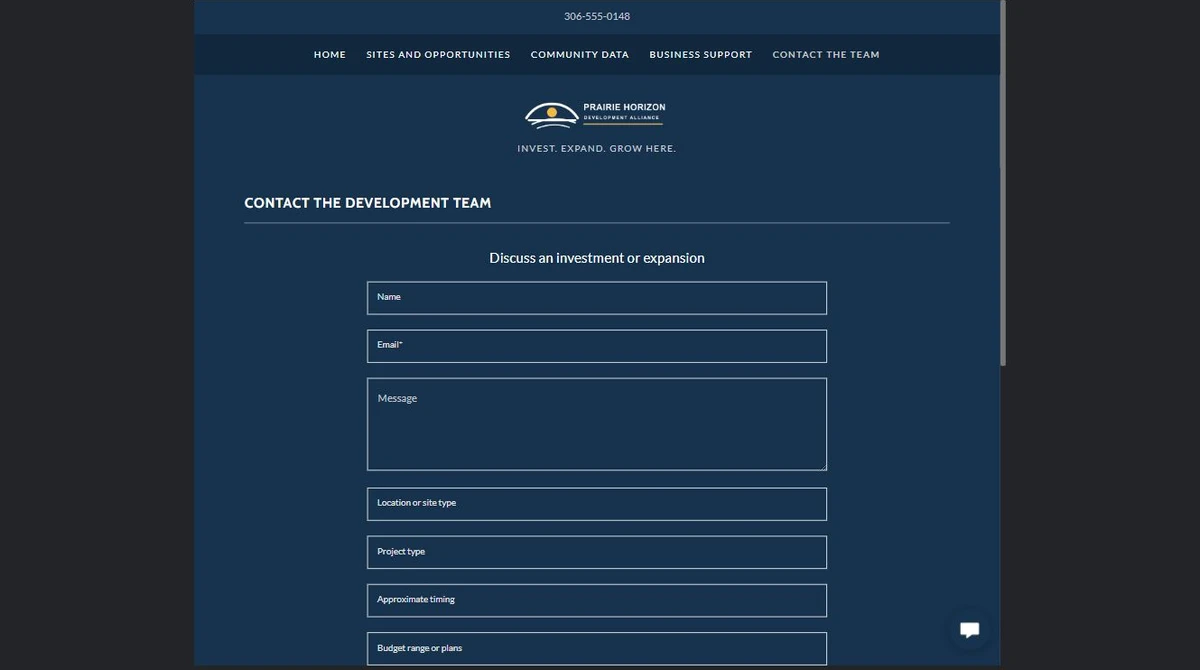Screen dimensions: 1200x670
Task: Click the Prairie Horizon logo
Action: 596,115
